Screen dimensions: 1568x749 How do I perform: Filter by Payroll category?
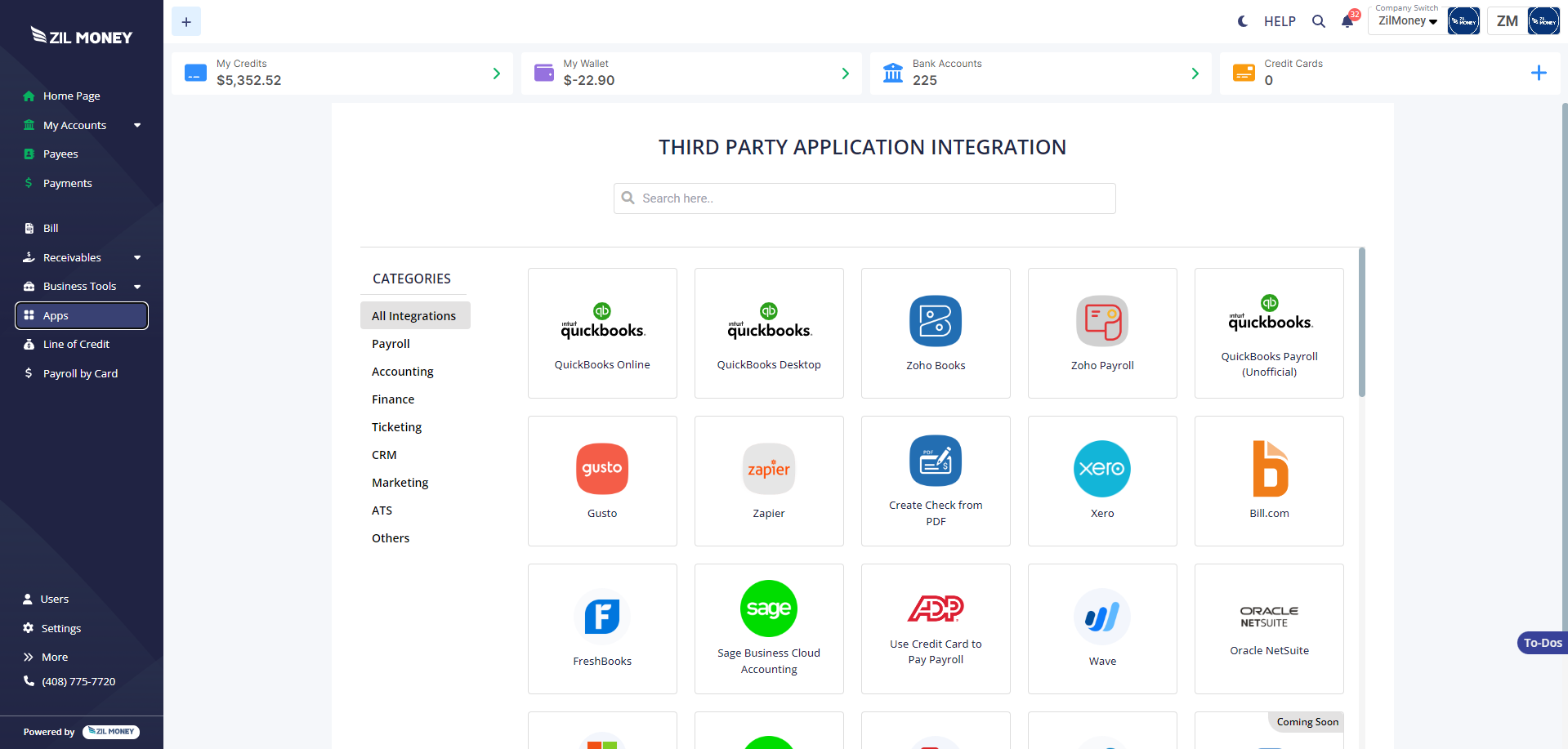[391, 344]
